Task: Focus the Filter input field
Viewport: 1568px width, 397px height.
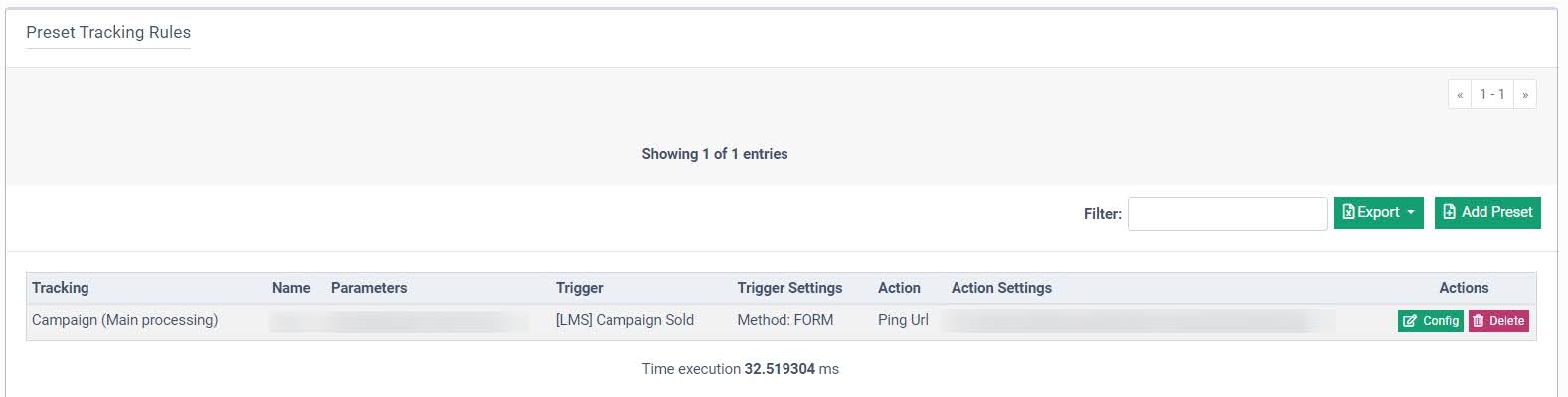Action: click(x=1227, y=213)
